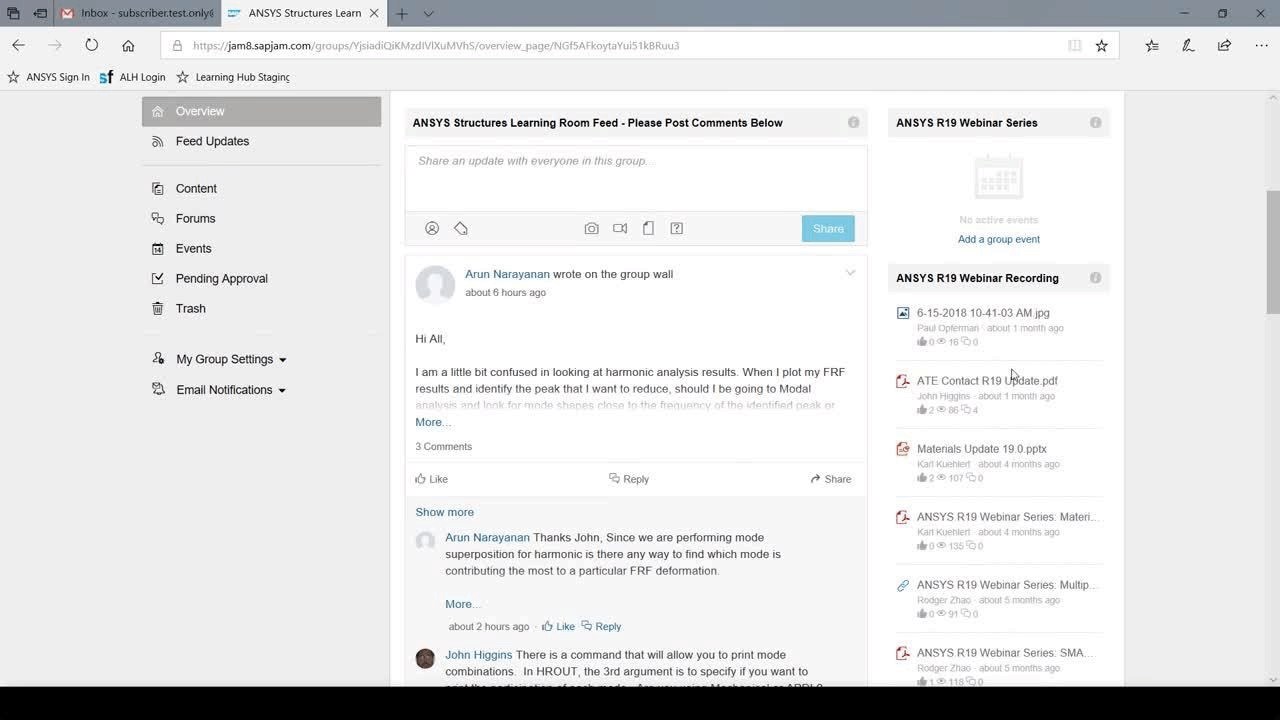The height and width of the screenshot is (720, 1280).
Task: Like the comment posted about 2 hours ago
Action: [558, 626]
